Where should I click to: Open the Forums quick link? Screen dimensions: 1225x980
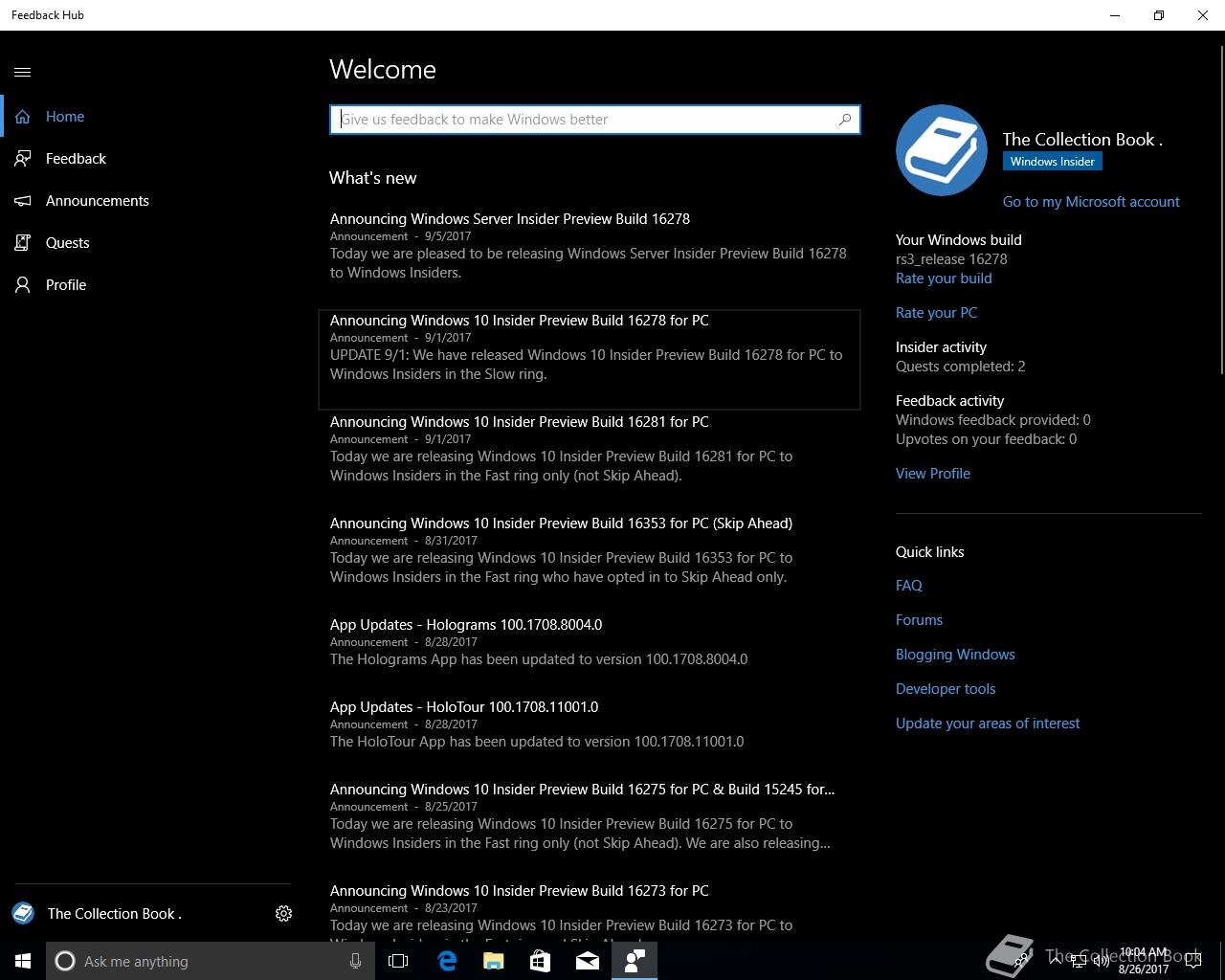[x=919, y=620]
